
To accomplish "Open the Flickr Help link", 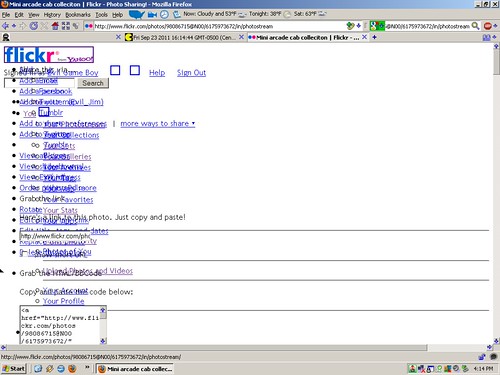I will pos(157,73).
